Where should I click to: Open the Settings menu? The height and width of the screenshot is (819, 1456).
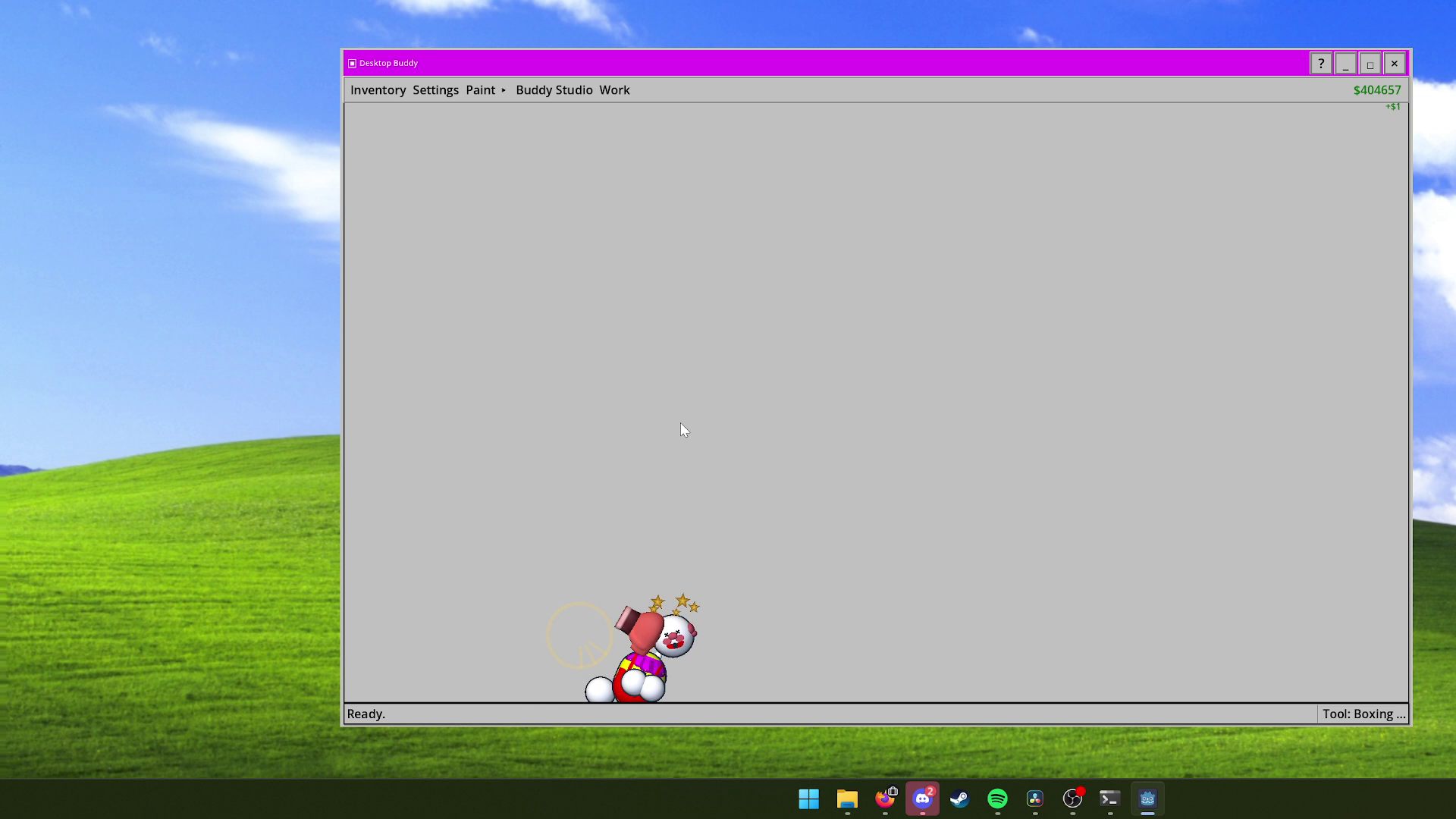(x=435, y=90)
